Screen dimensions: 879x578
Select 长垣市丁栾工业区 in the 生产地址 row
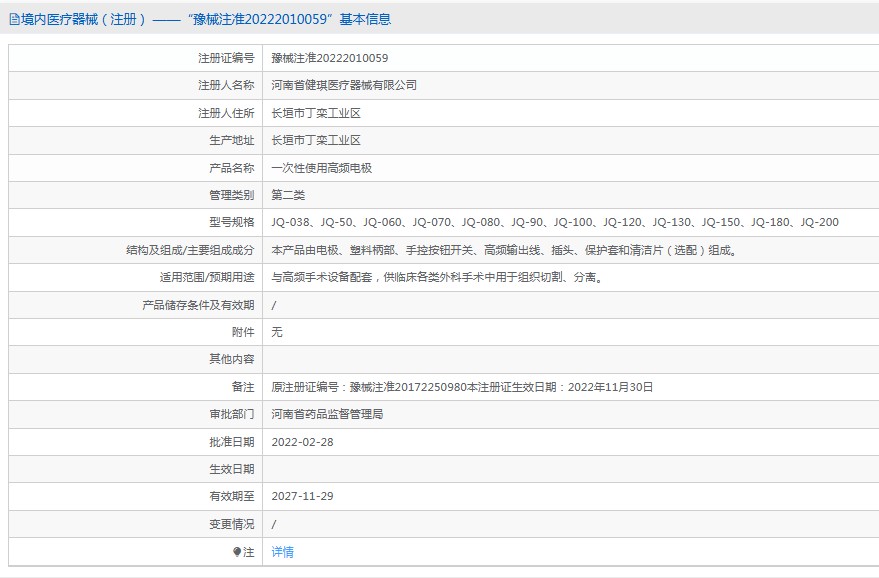pos(316,140)
